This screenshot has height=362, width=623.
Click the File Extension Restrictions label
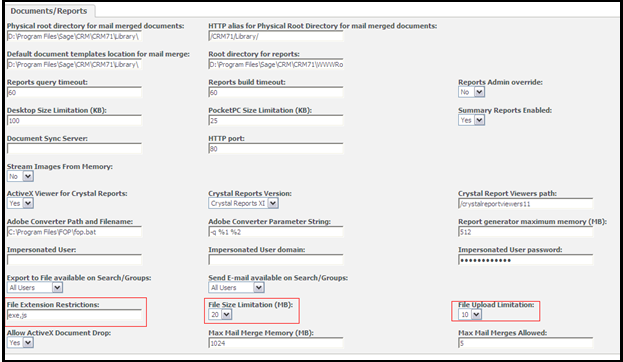click(x=53, y=305)
